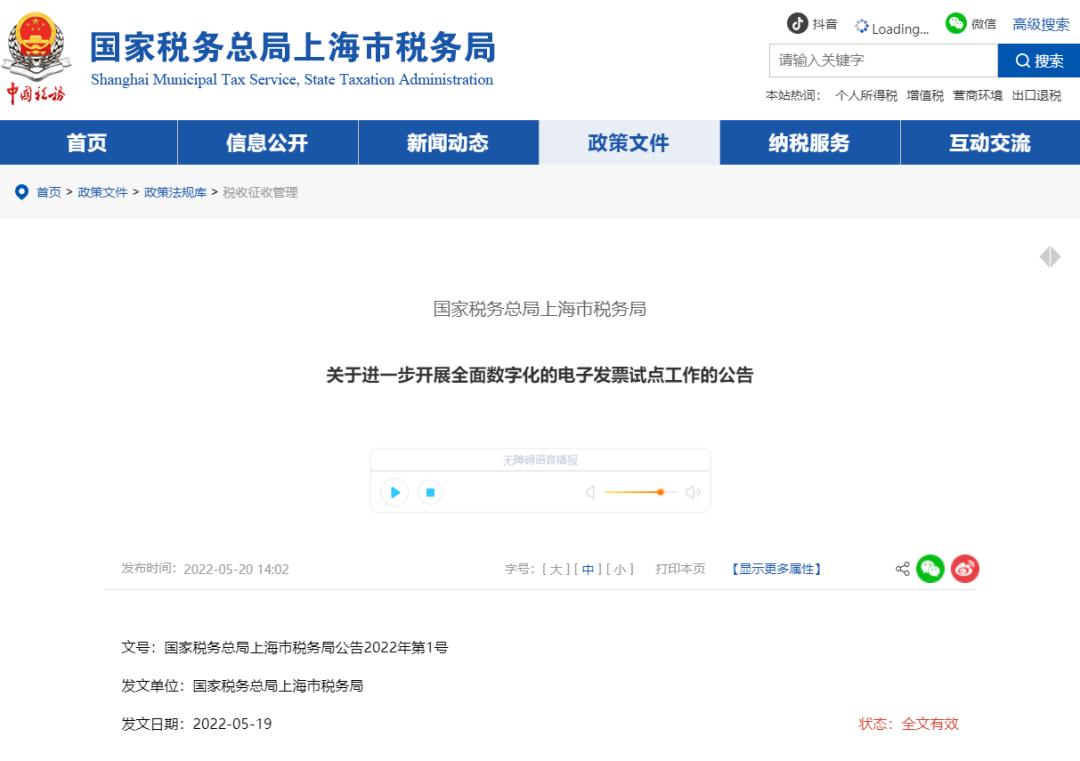Share the article to Weibo (red icon)

click(x=963, y=568)
